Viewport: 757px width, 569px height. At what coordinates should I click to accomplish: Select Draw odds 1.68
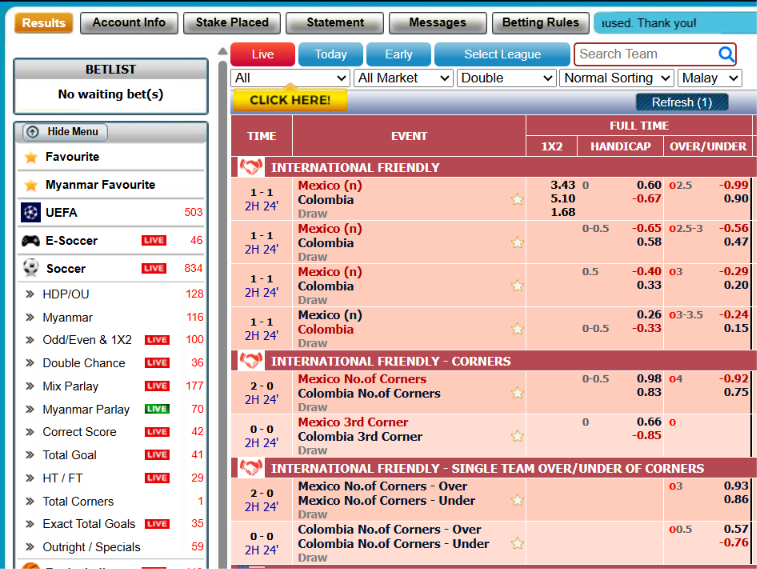(x=562, y=212)
